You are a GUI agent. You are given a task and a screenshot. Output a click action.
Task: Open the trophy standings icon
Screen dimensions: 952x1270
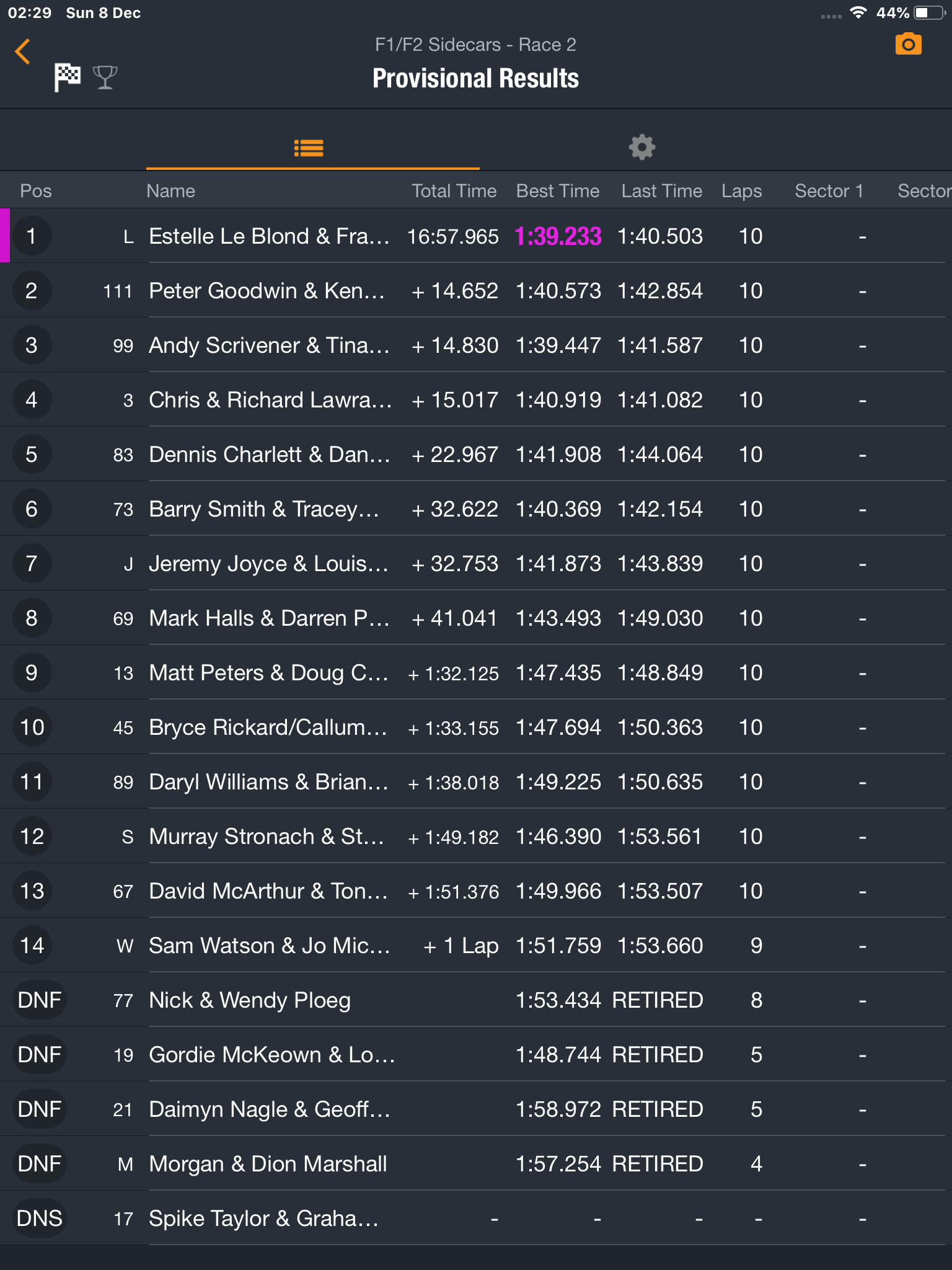[x=105, y=78]
